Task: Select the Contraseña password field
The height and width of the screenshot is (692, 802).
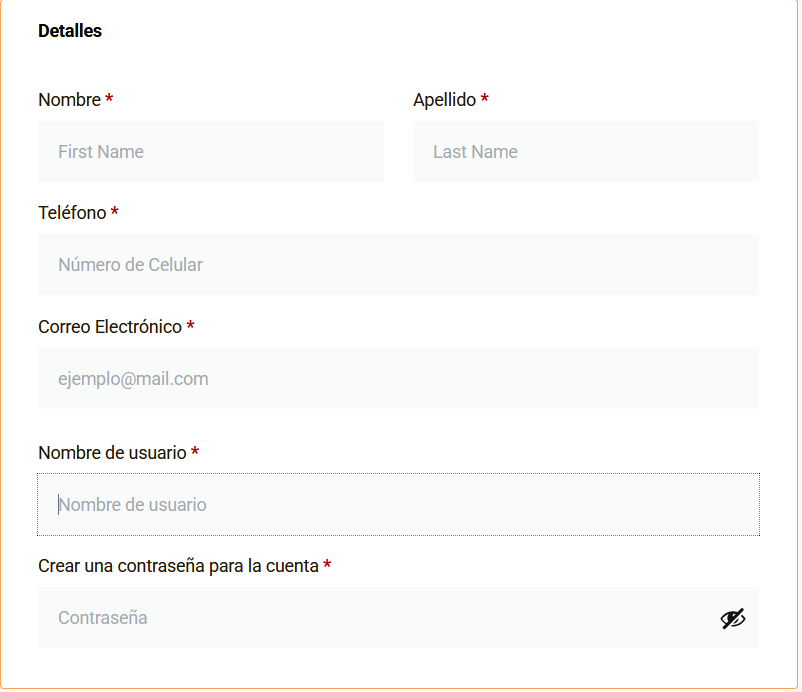Action: pyautogui.click(x=398, y=618)
